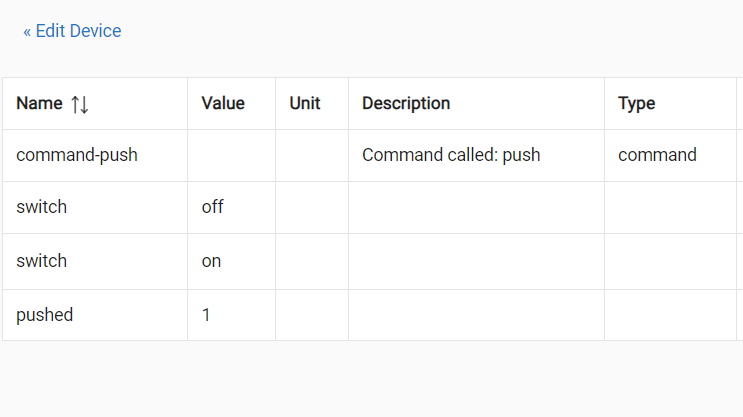Click the switch name in the off row
Viewport: 743px width, 417px height.
[42, 207]
